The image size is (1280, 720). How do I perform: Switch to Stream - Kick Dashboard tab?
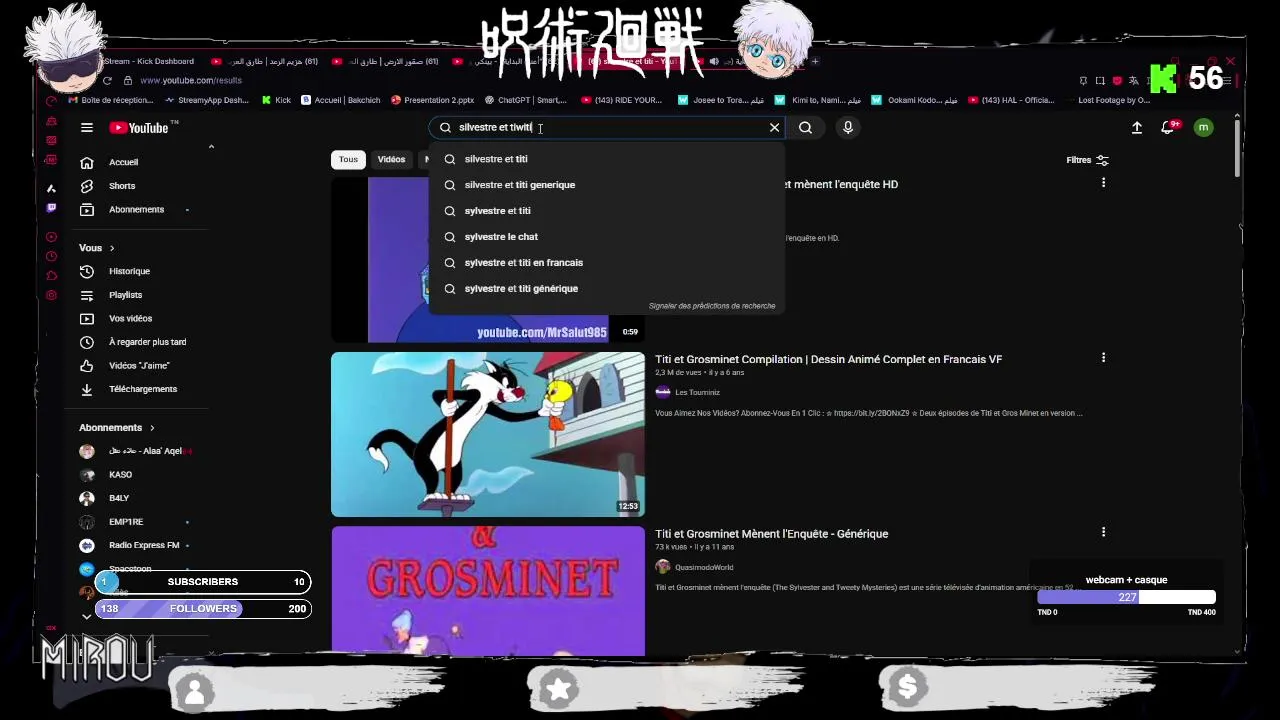(x=148, y=62)
